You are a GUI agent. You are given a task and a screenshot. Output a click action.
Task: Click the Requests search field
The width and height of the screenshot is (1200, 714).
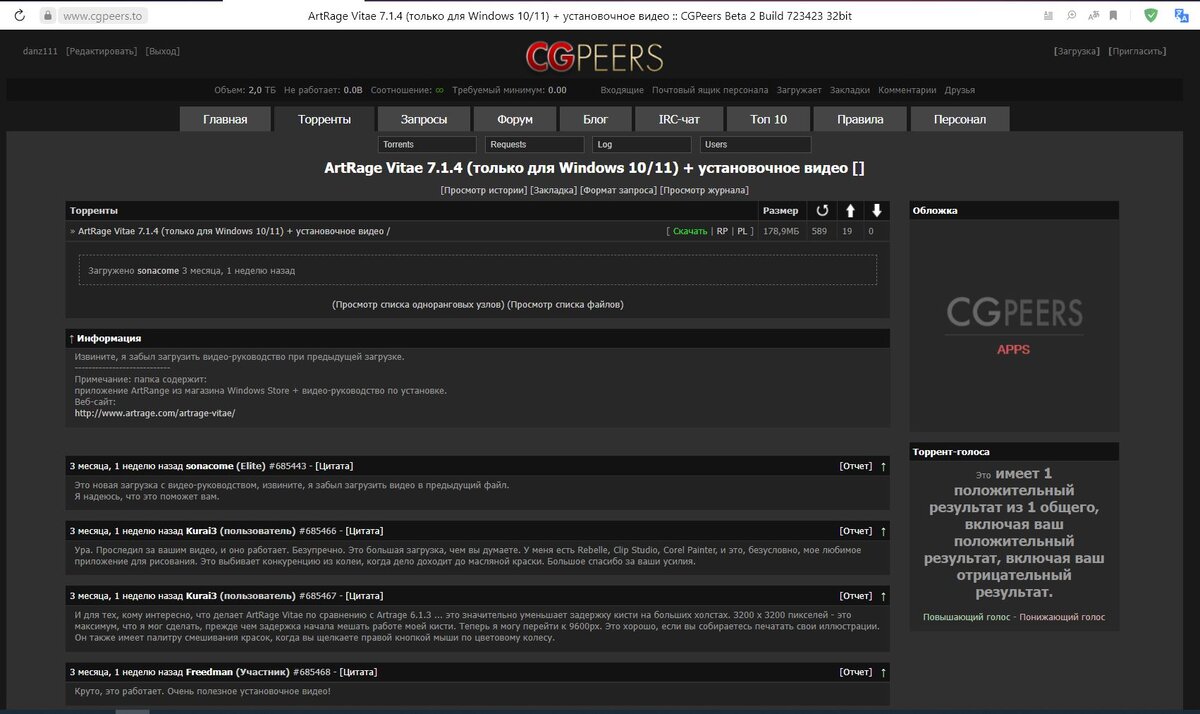(x=536, y=144)
